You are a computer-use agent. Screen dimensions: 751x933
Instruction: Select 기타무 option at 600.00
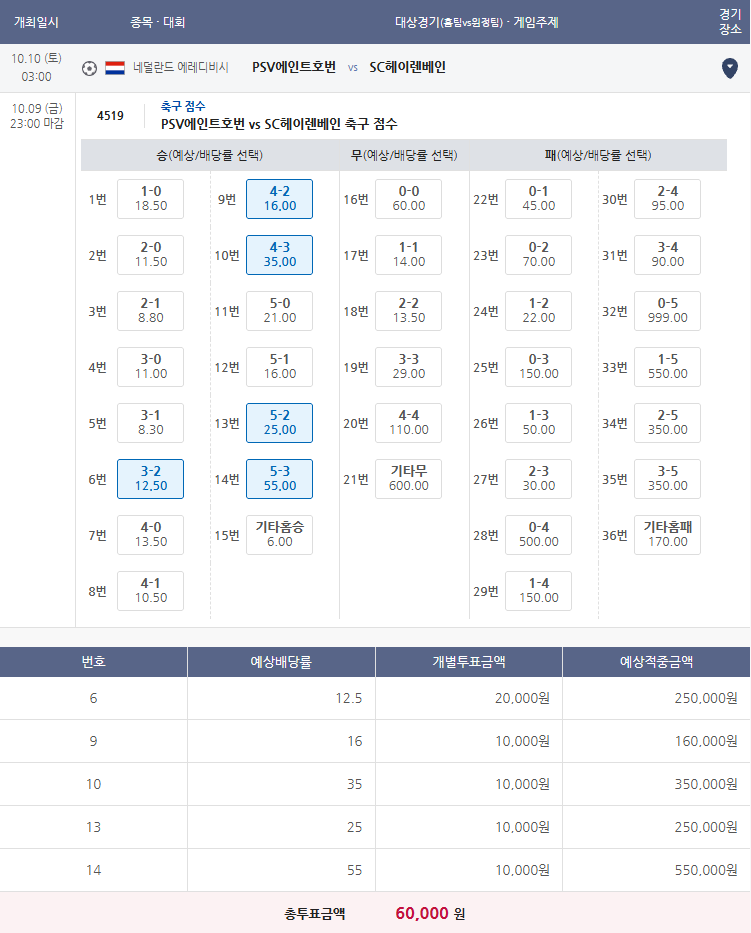[409, 478]
